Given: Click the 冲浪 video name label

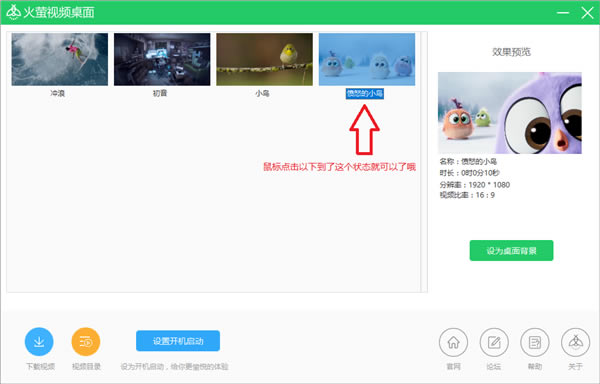Looking at the screenshot, I should click(x=57, y=93).
